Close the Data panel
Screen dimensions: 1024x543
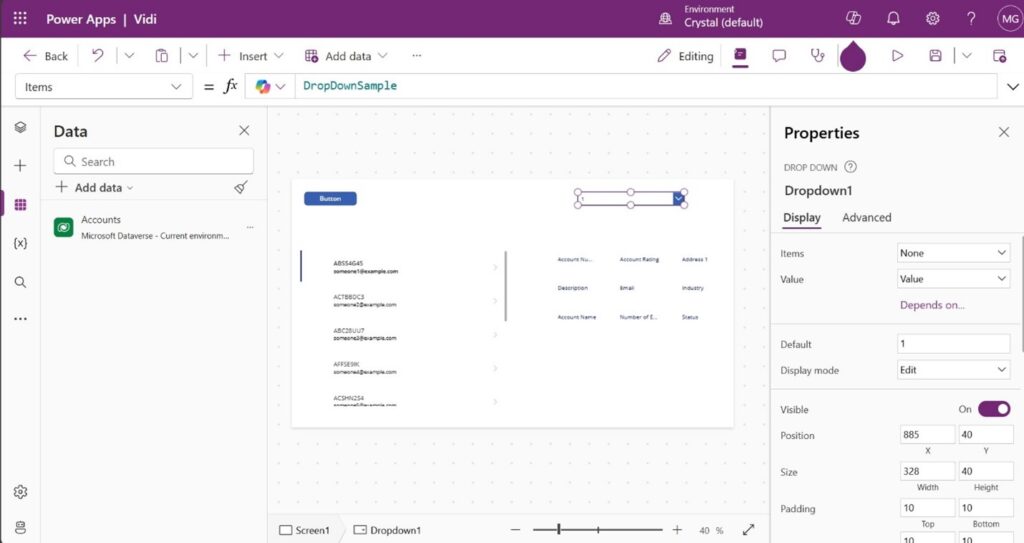(244, 131)
